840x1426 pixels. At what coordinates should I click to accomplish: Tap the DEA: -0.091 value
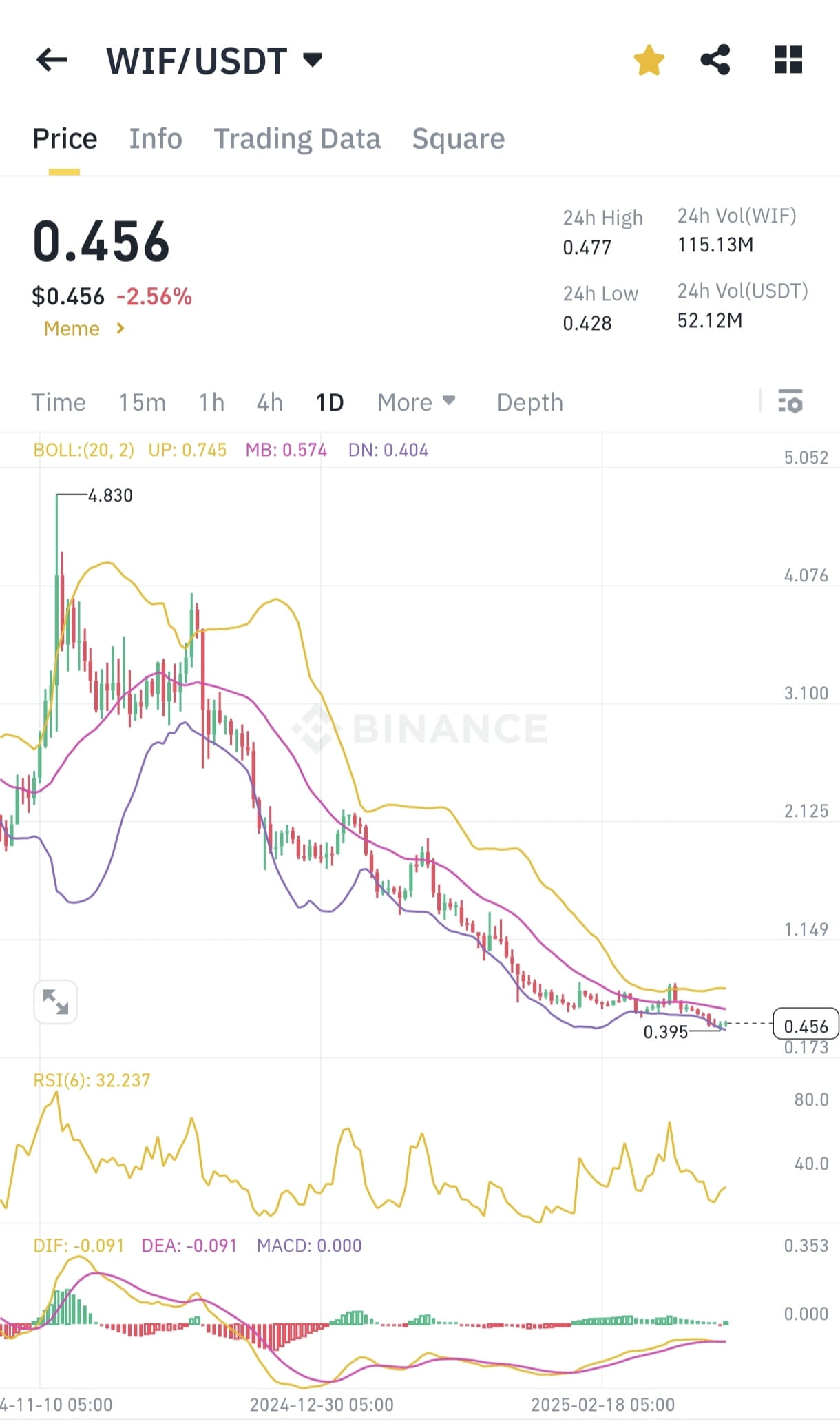(x=189, y=1245)
